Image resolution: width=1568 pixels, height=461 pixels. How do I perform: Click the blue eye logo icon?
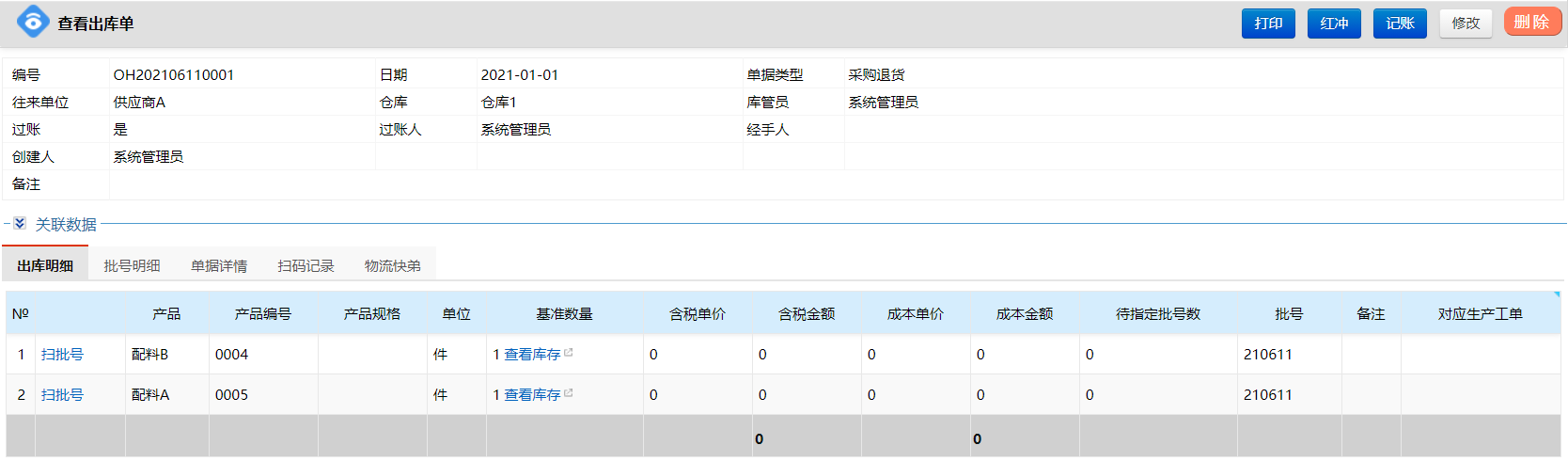coord(33,22)
